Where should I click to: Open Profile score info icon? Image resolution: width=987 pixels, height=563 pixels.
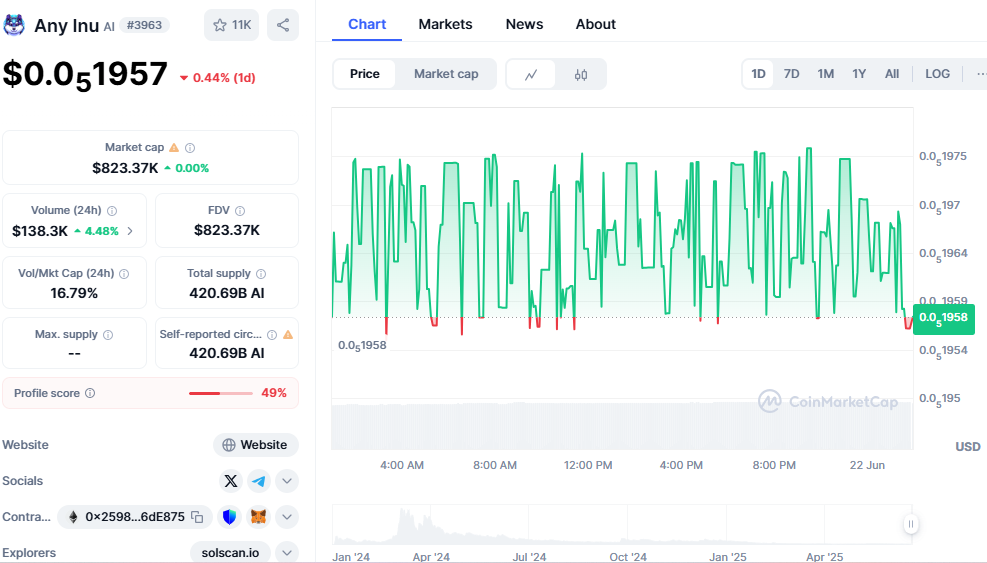point(90,393)
